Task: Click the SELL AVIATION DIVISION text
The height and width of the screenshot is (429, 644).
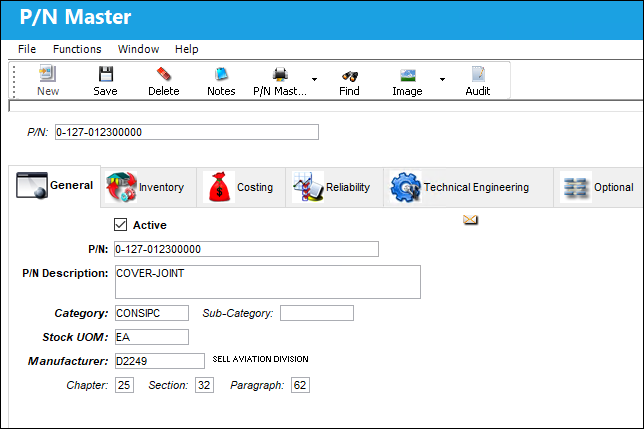Action: [x=260, y=359]
